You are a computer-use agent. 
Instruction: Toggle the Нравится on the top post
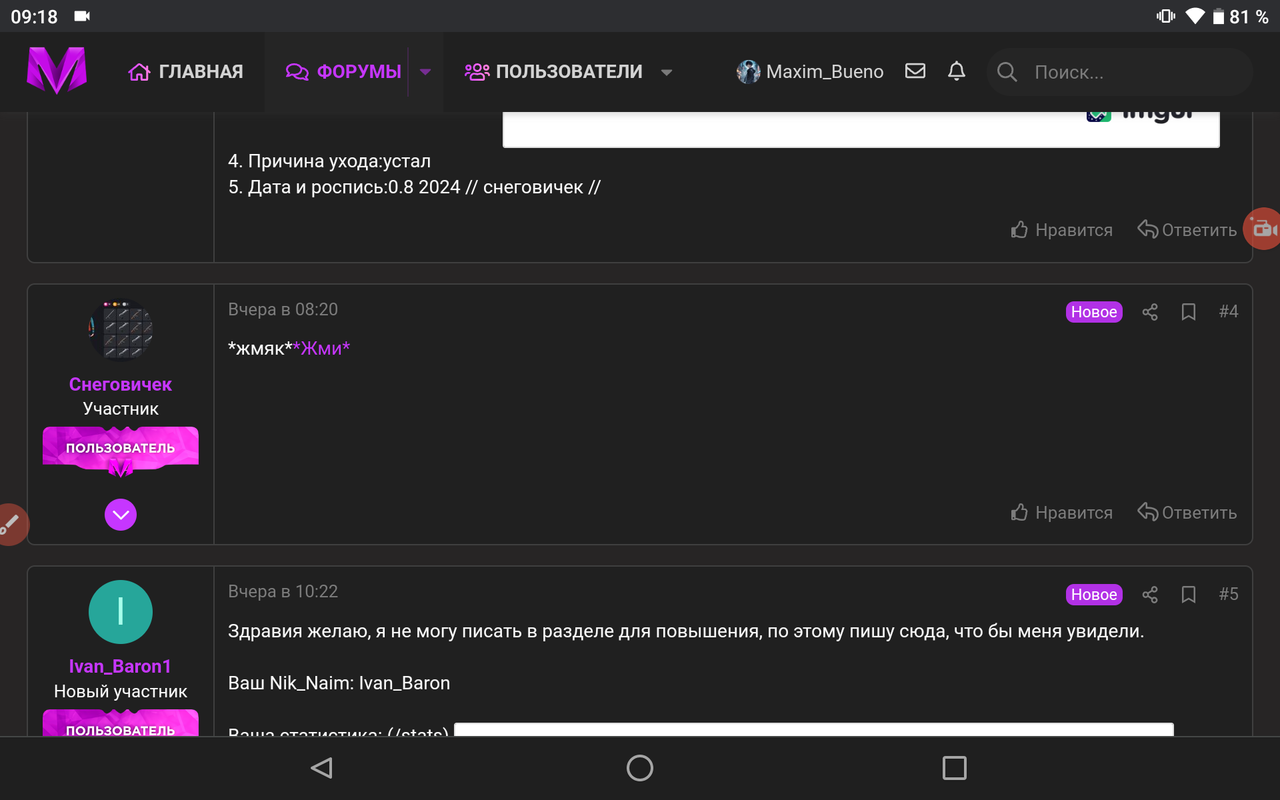pos(1061,229)
